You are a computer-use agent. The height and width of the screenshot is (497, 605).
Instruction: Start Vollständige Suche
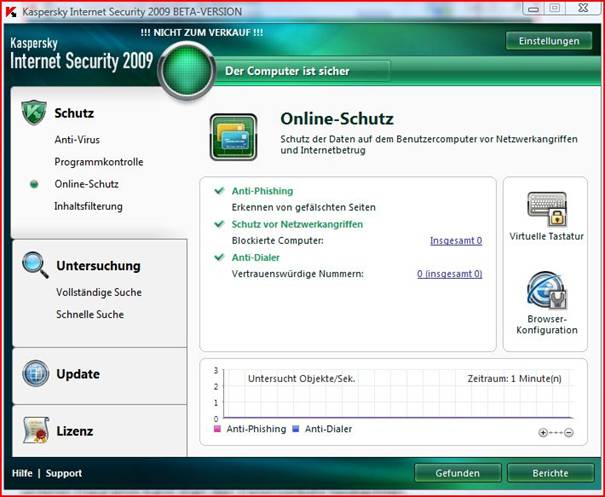click(x=99, y=292)
